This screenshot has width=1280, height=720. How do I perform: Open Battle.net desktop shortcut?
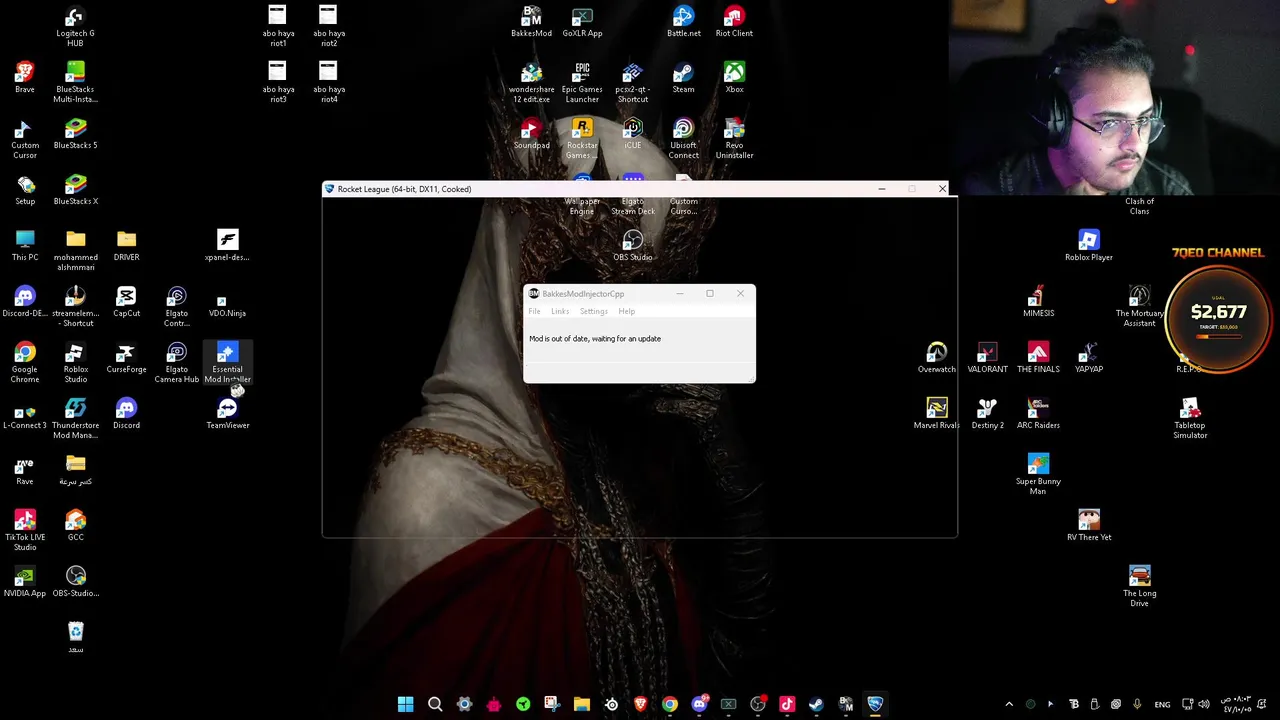click(x=684, y=22)
